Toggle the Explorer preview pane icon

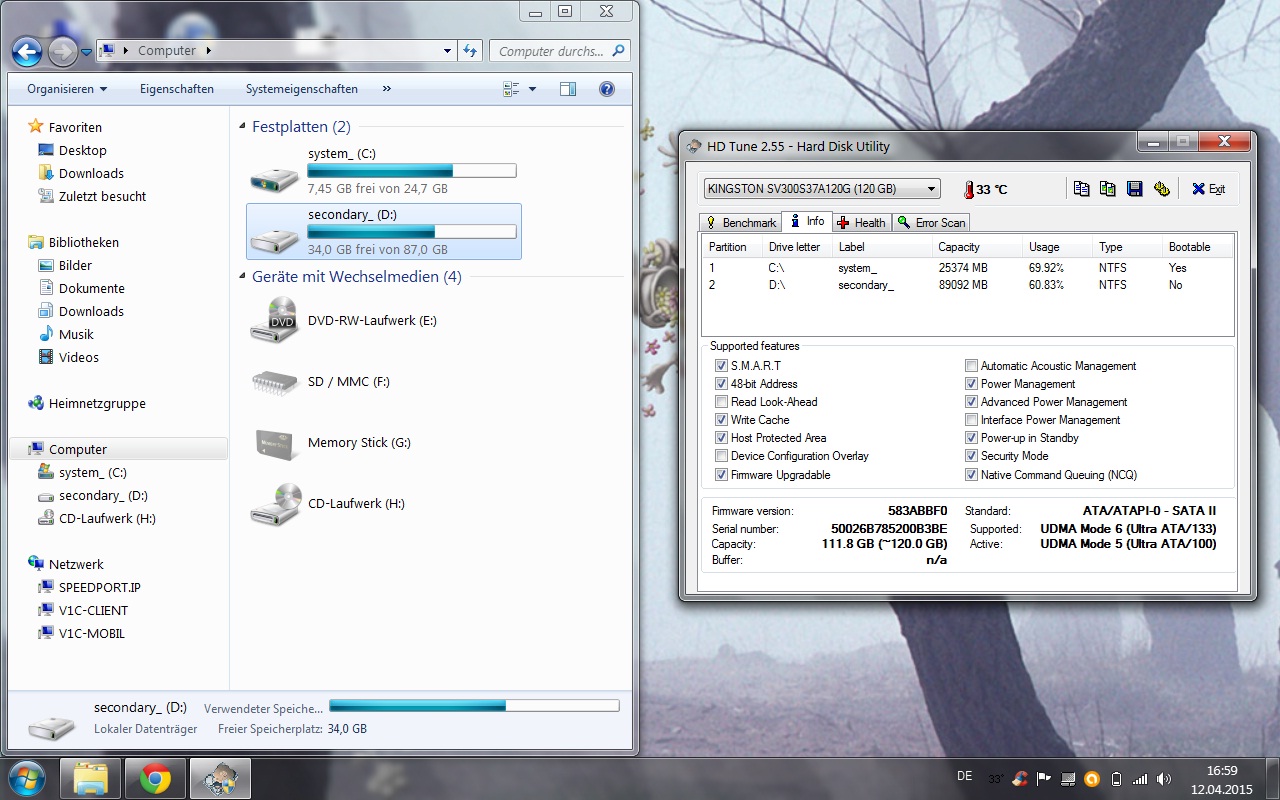568,89
